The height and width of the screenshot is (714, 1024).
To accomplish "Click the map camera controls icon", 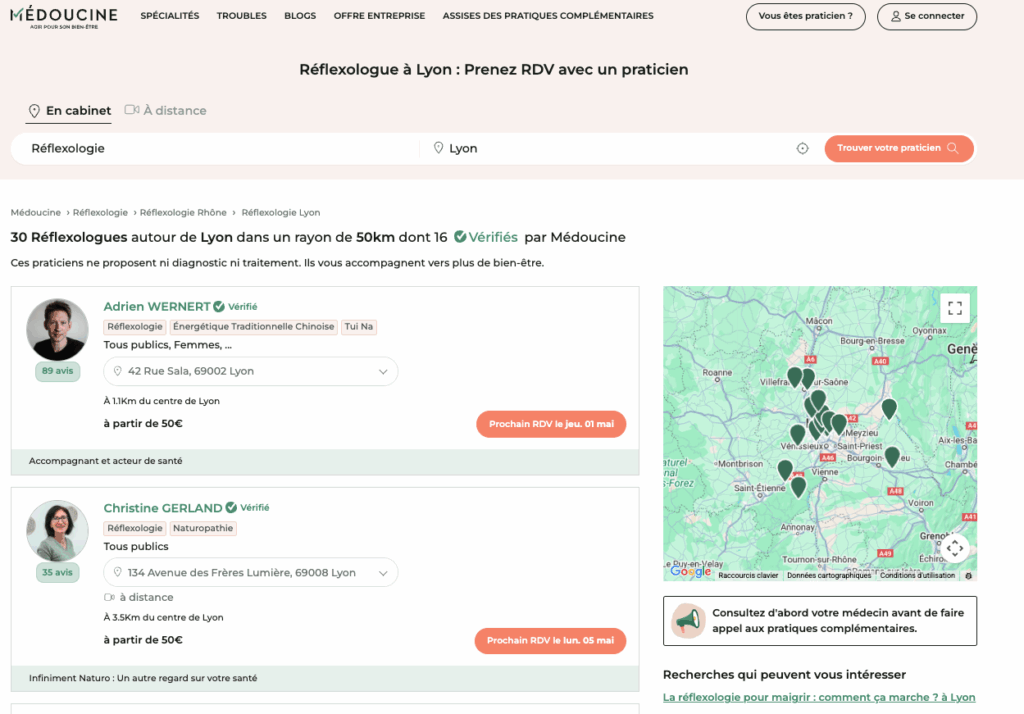I will [x=954, y=547].
